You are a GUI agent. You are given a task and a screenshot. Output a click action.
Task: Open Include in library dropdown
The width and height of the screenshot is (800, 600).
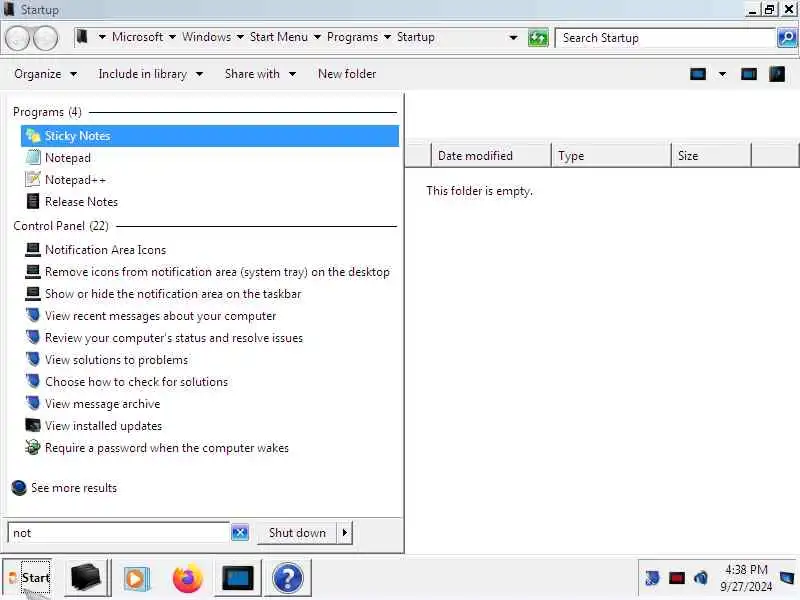(151, 74)
